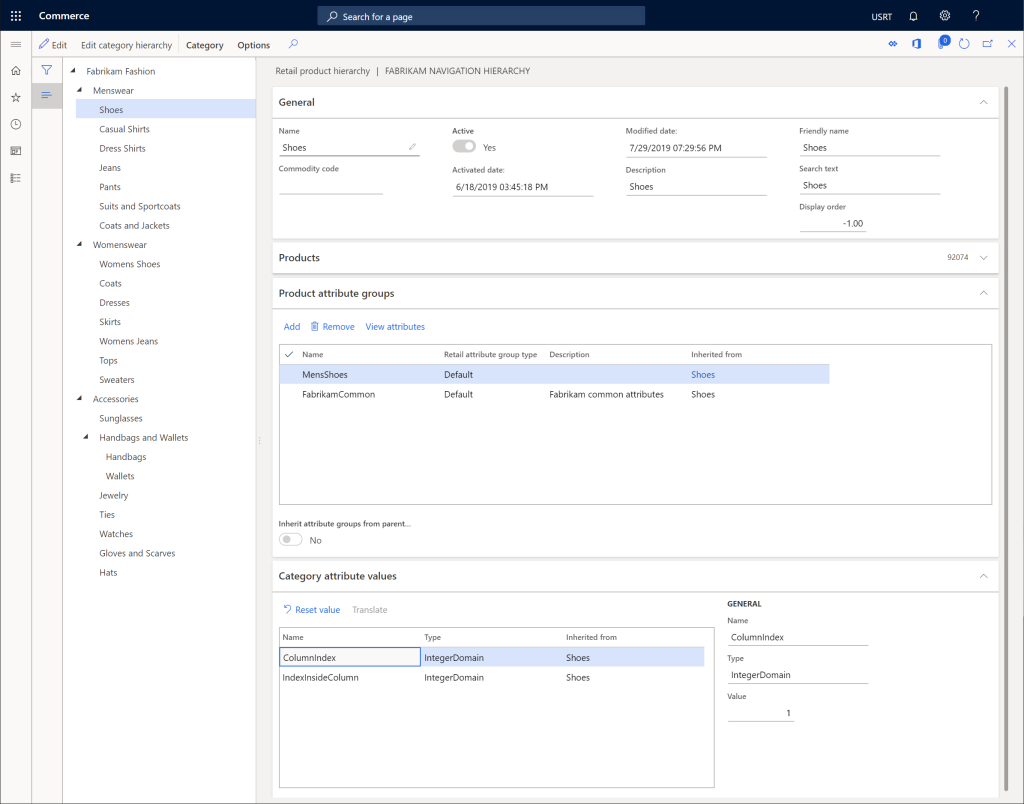Screen dimensions: 1024x804
Task: Open Modules list icon in sidebar
Action: 16,178
